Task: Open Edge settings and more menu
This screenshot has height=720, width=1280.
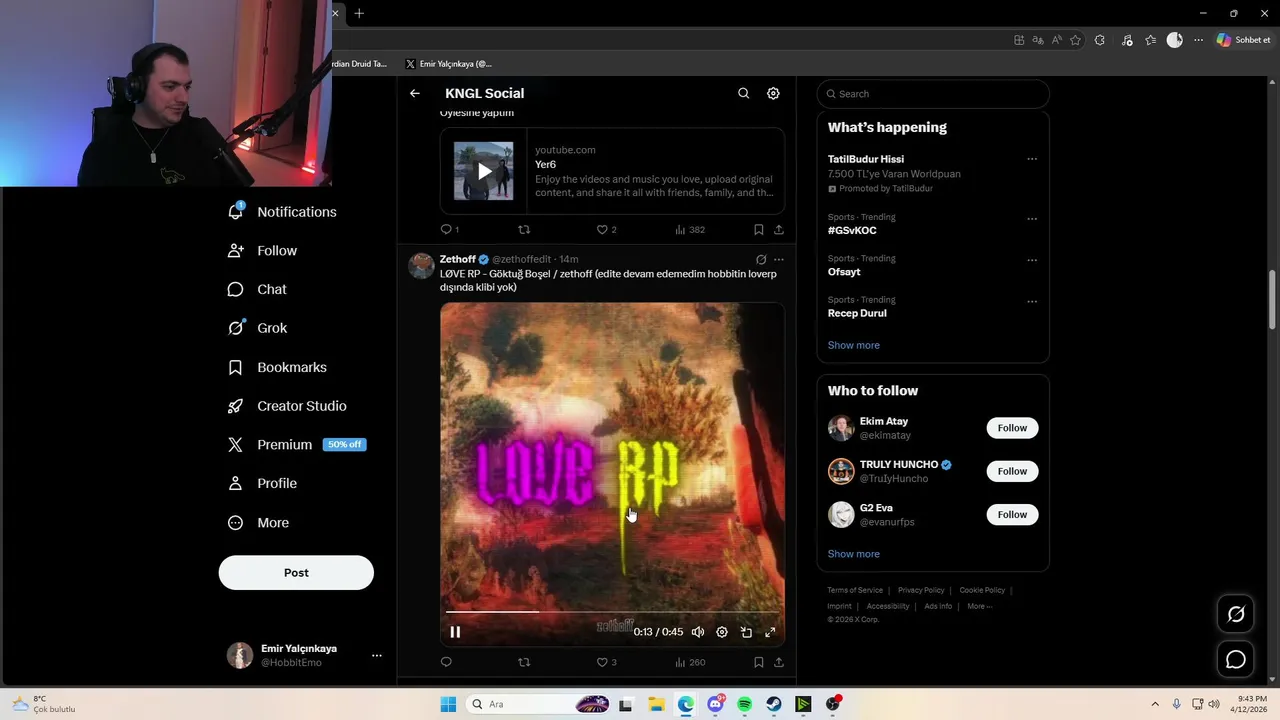Action: pyautogui.click(x=1198, y=40)
